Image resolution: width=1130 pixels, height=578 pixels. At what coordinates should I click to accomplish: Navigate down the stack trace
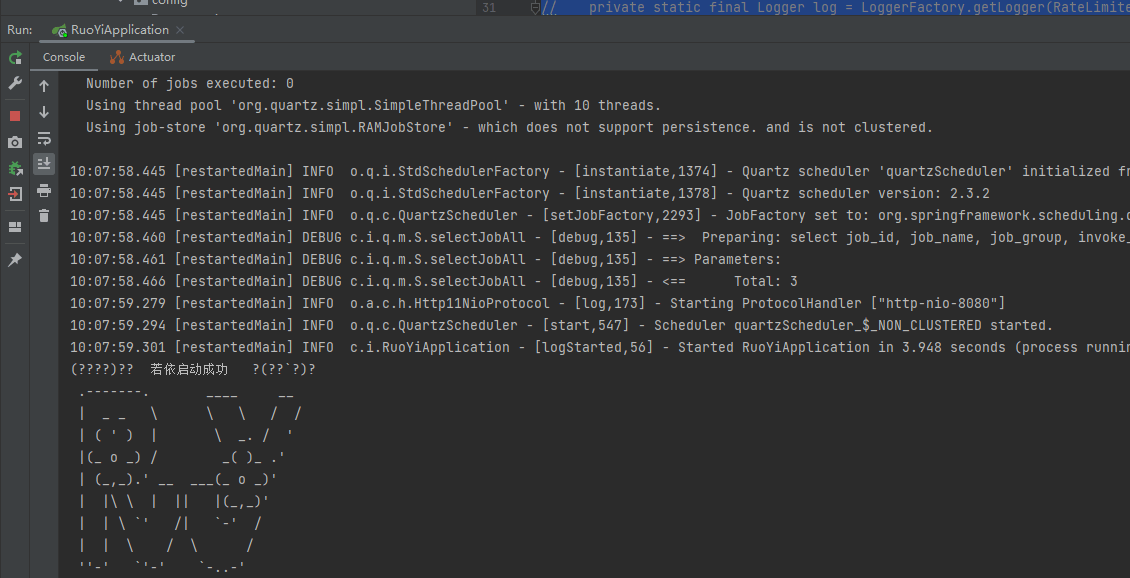[x=42, y=112]
